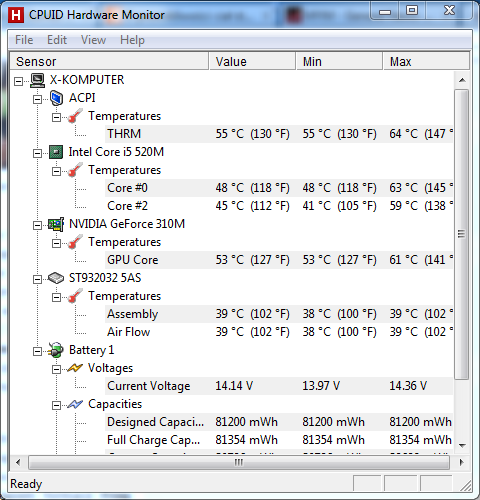480x500 pixels.
Task: Collapse the ACPI Temperatures node
Action: click(x=57, y=117)
